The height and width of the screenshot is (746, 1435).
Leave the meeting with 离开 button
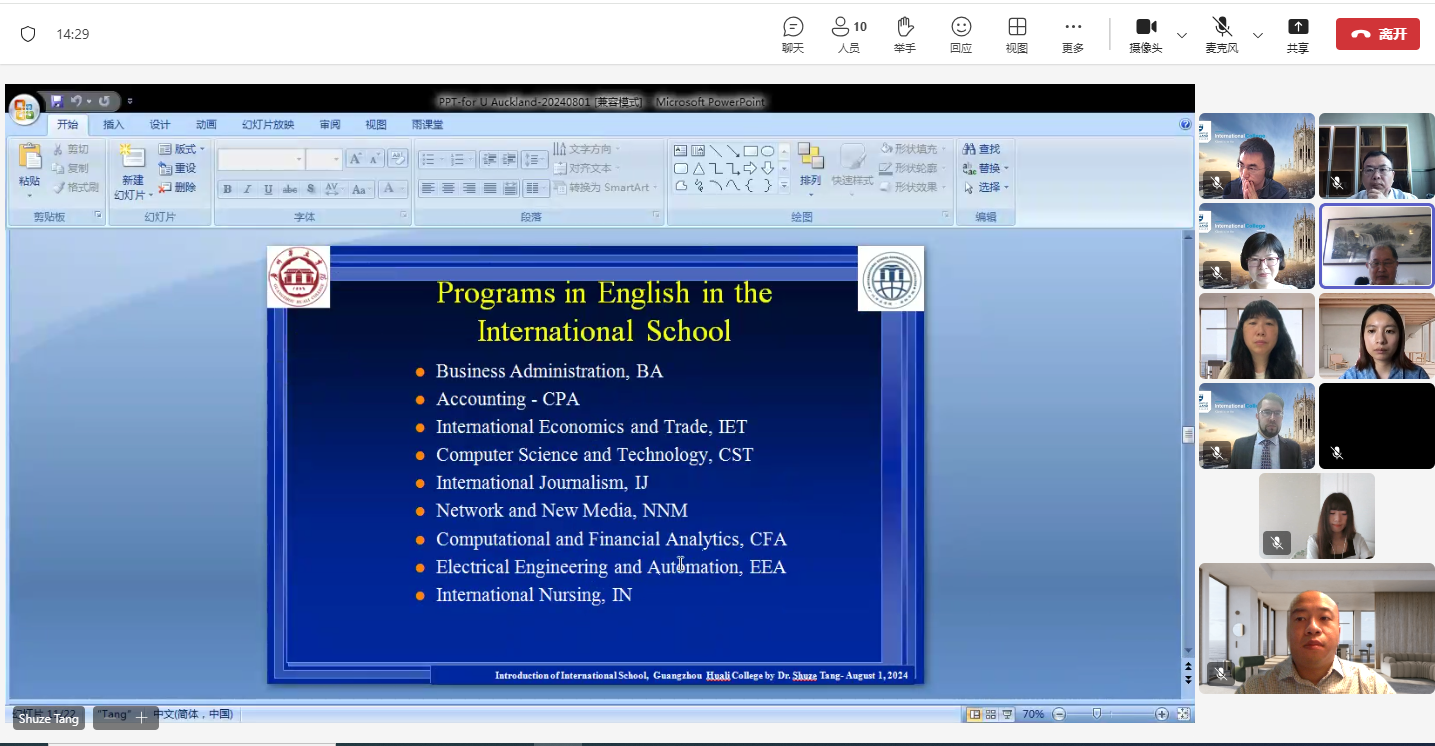(1377, 34)
